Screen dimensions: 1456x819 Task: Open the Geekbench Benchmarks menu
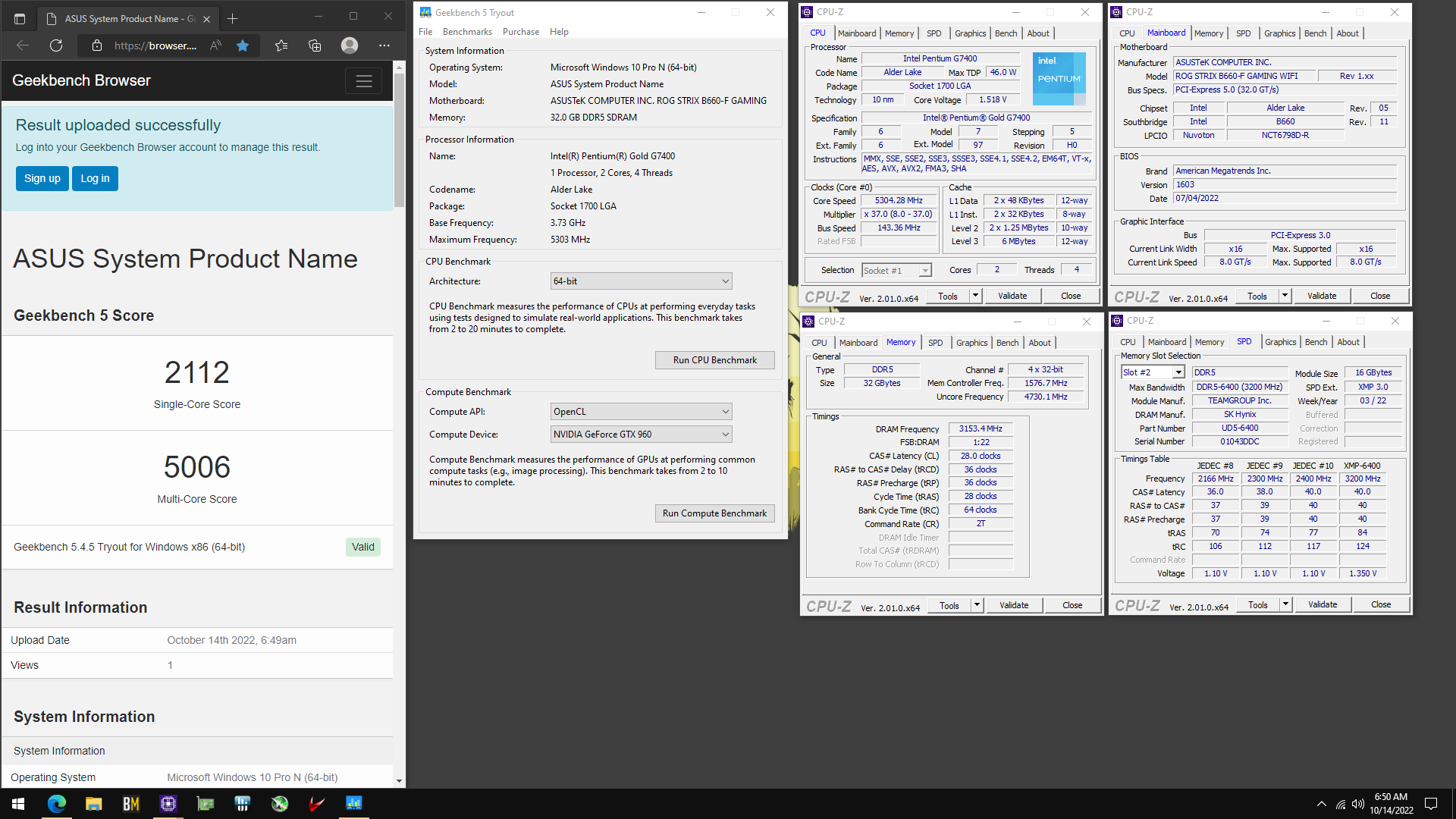[467, 32]
